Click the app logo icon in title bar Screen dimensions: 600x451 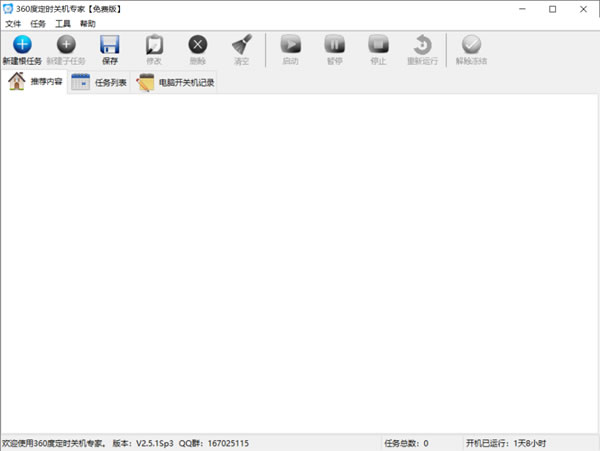coord(8,9)
